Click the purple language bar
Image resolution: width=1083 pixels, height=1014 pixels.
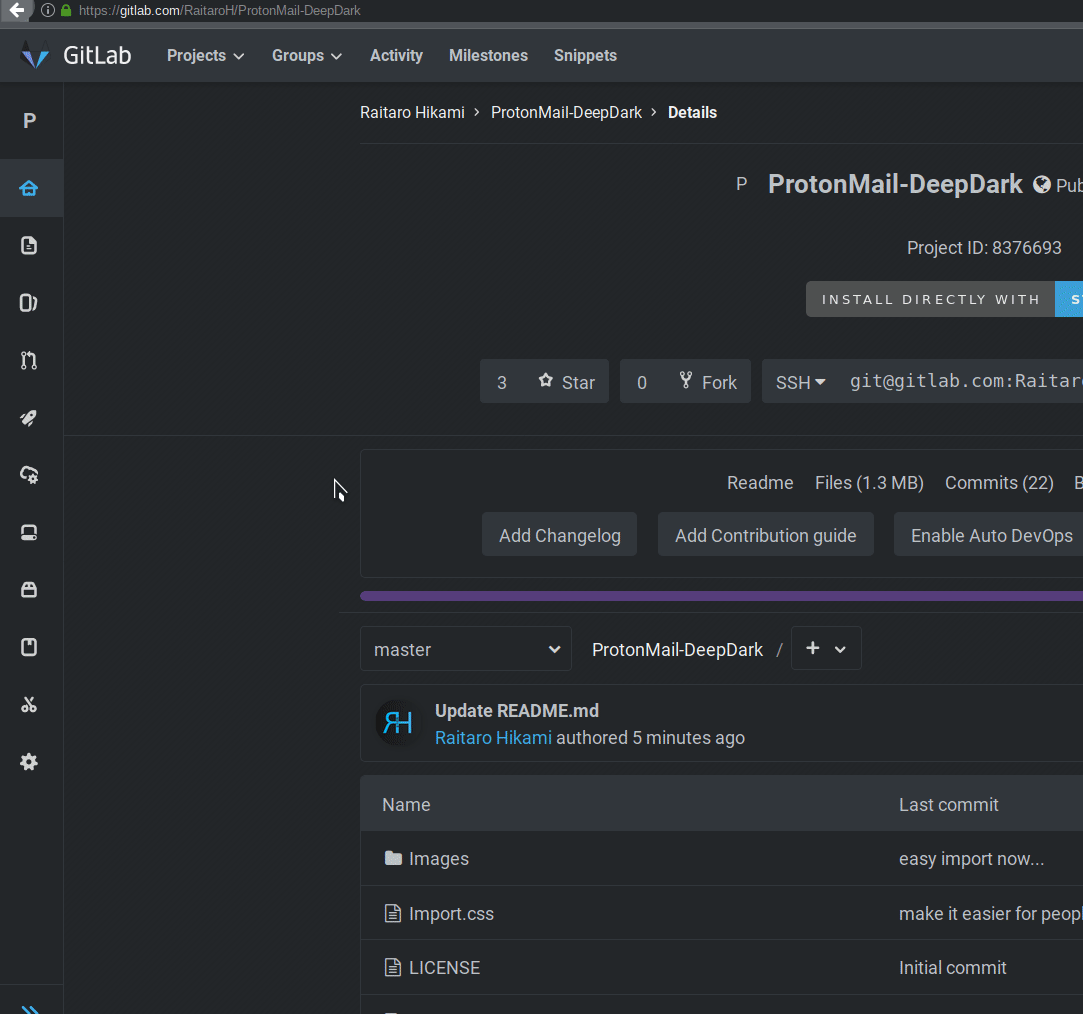tap(721, 596)
